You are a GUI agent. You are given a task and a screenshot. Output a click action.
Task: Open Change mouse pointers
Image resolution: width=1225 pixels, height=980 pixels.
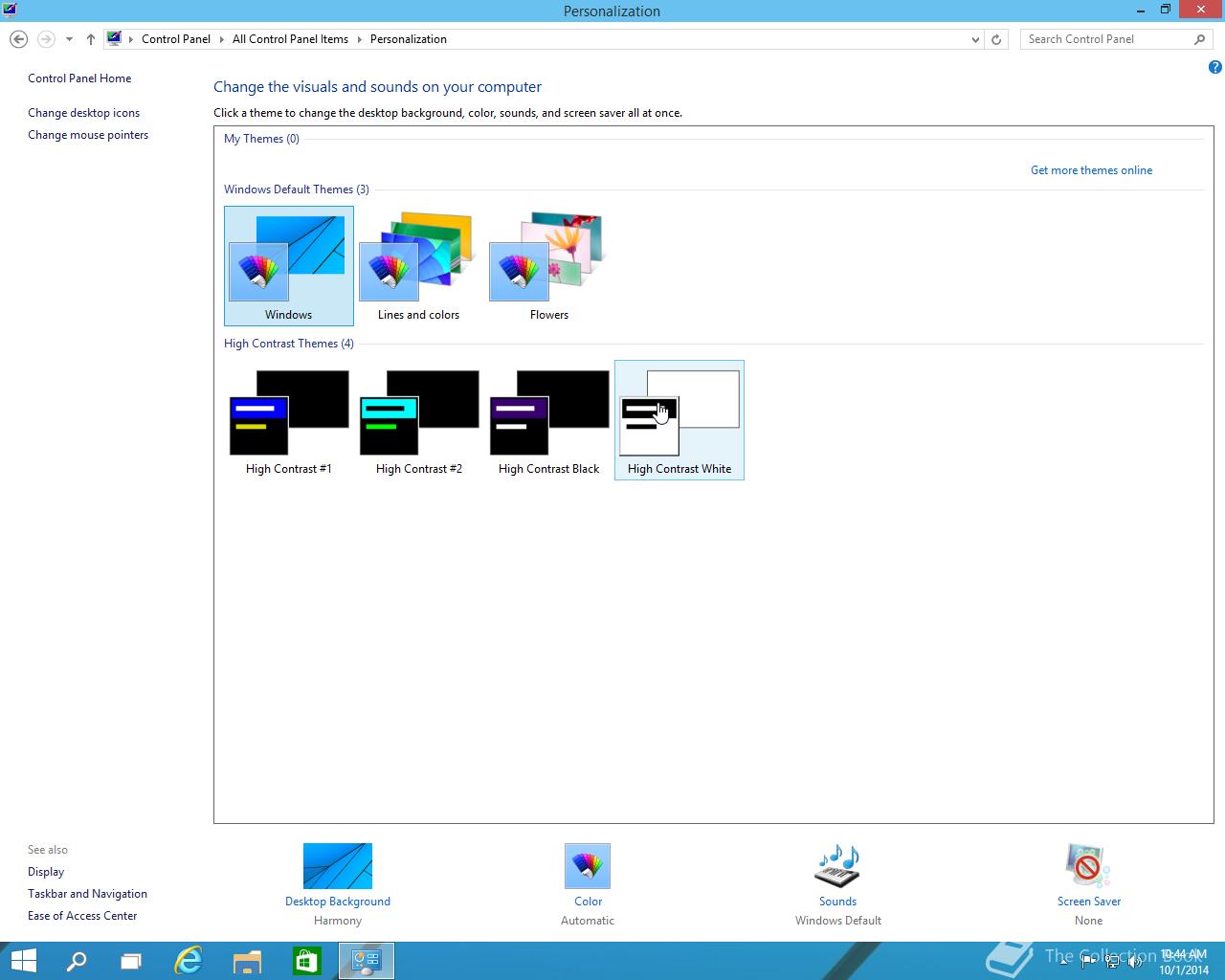[88, 135]
